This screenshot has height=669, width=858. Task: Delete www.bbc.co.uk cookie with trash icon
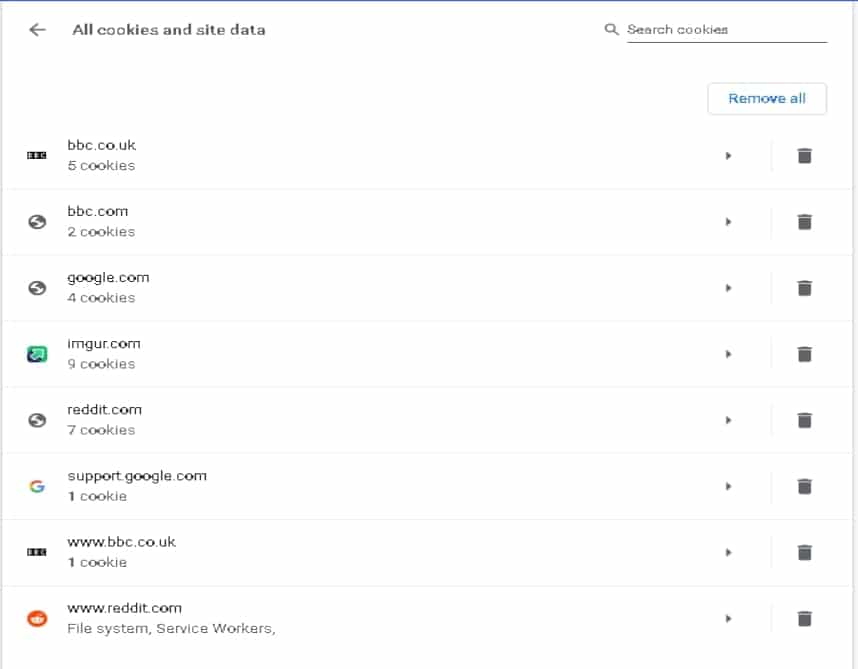(x=804, y=552)
